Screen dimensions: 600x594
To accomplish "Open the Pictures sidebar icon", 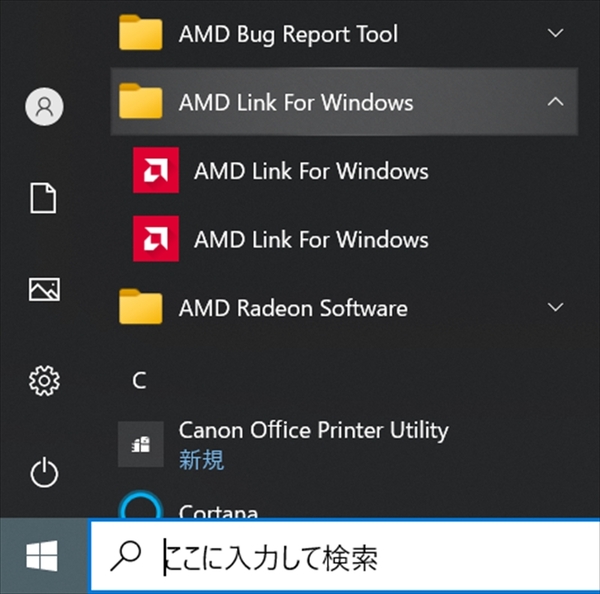I will 44,289.
